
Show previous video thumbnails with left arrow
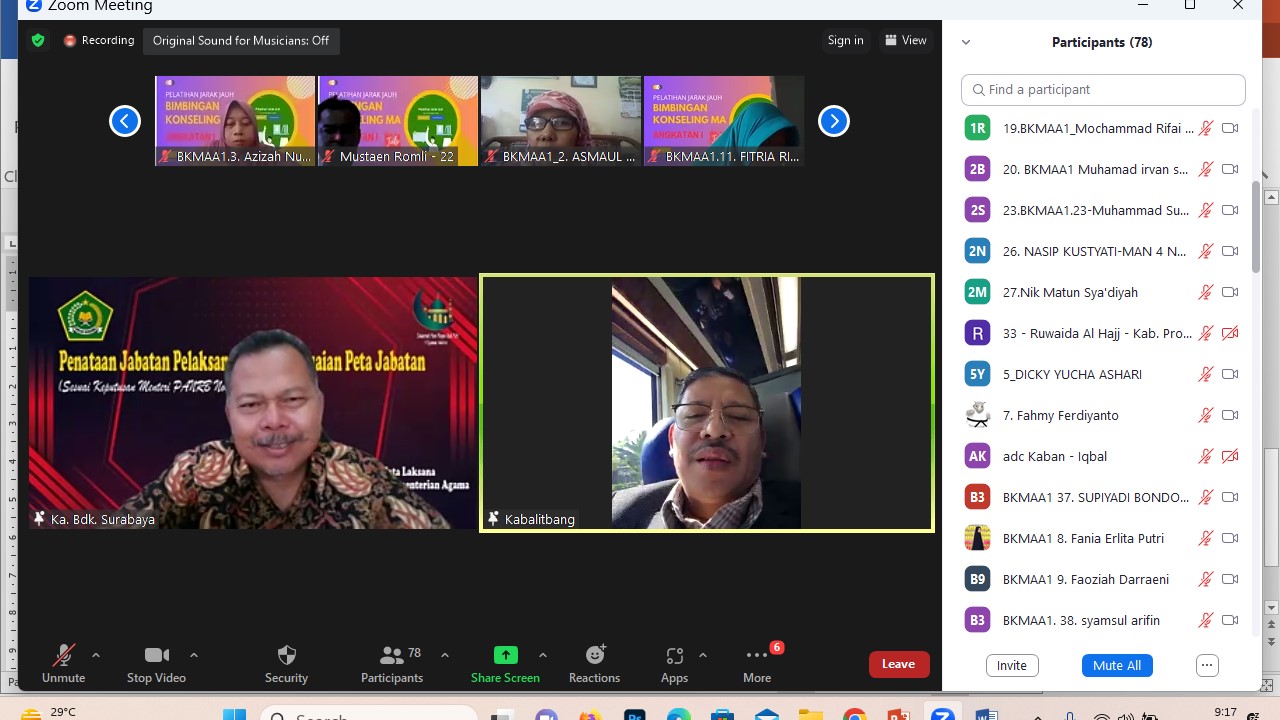coord(125,121)
